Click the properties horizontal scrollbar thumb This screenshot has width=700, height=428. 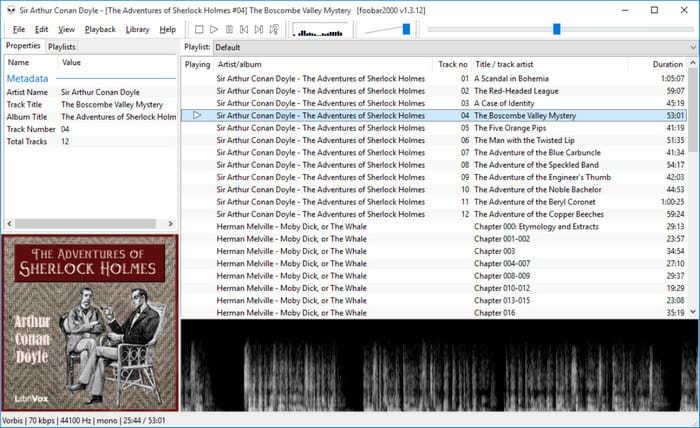pos(85,223)
